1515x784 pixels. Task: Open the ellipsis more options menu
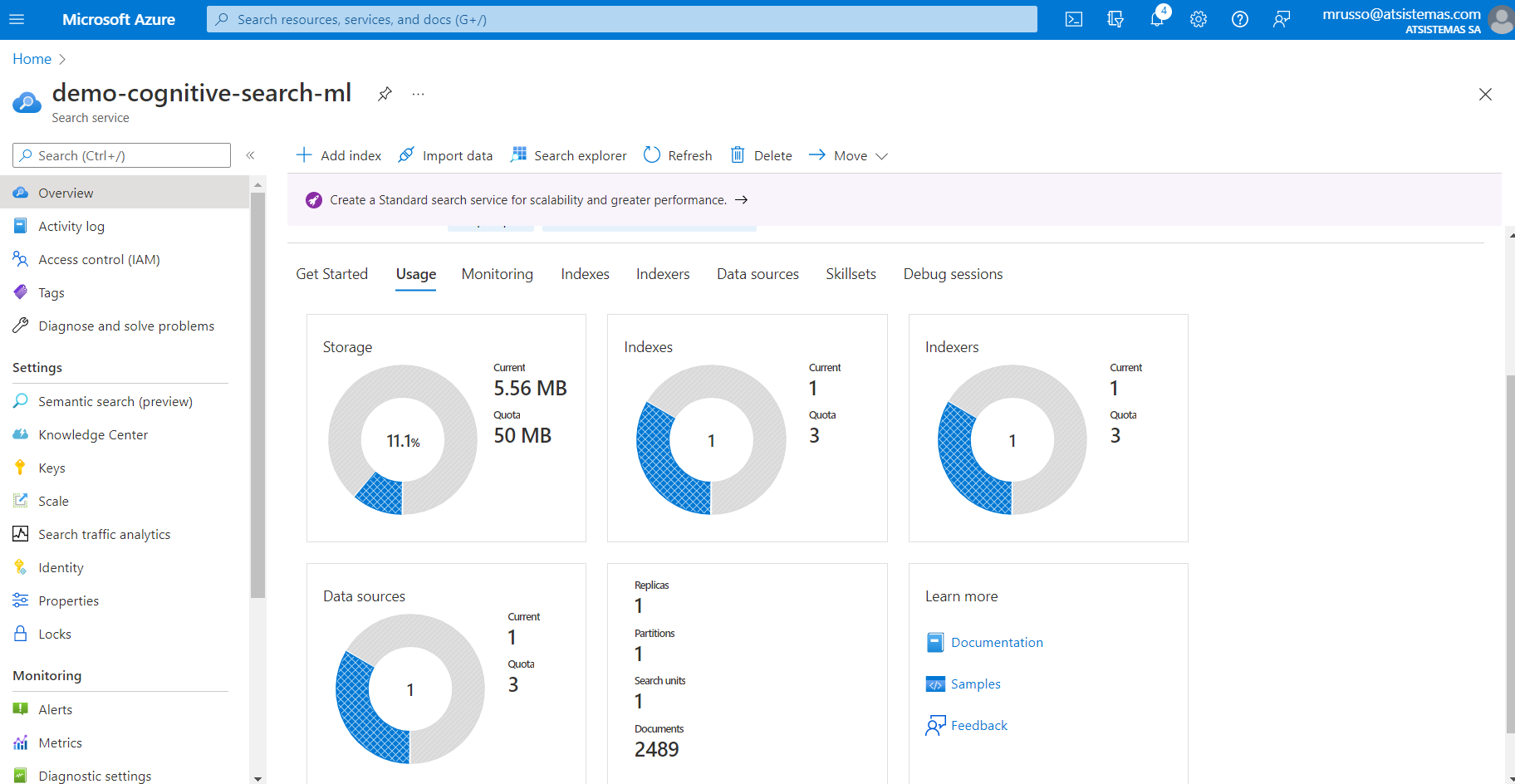[418, 94]
